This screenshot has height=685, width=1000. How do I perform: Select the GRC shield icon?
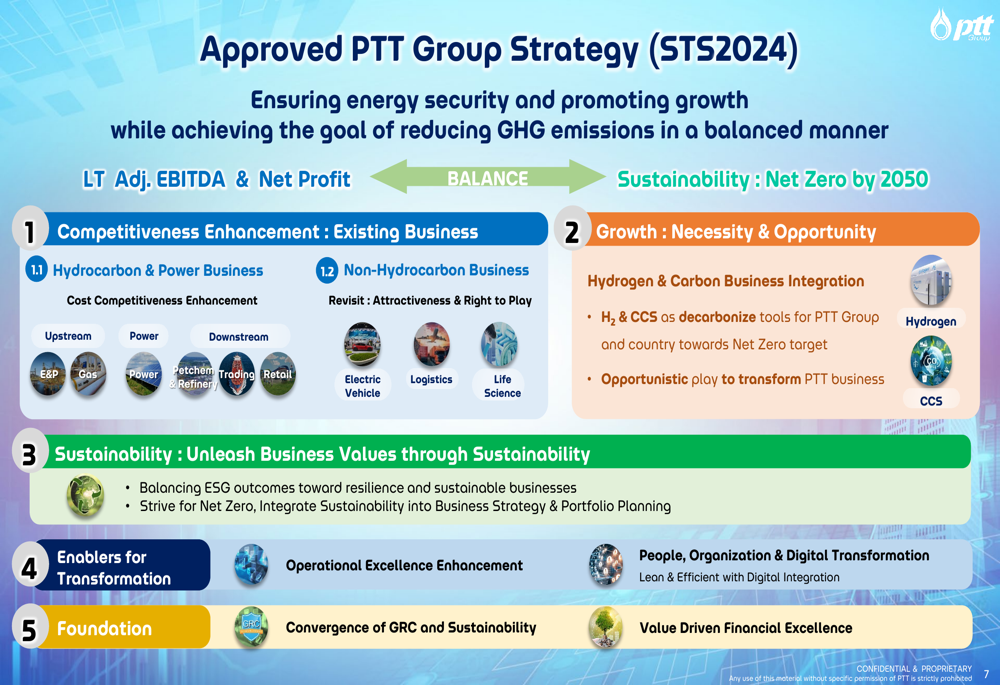coord(251,628)
